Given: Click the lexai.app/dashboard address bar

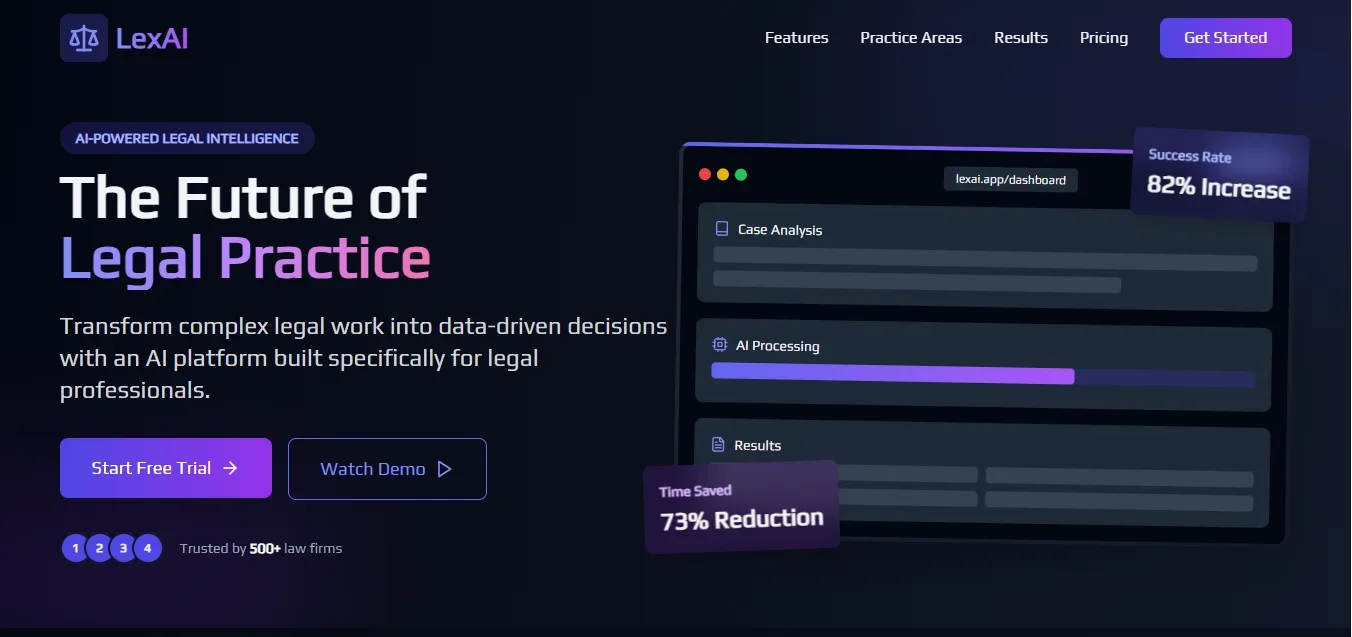Looking at the screenshot, I should [1010, 180].
